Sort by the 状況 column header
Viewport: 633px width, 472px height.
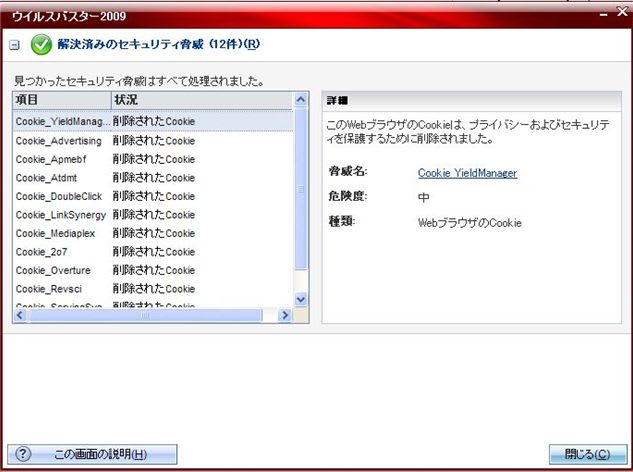pos(202,100)
